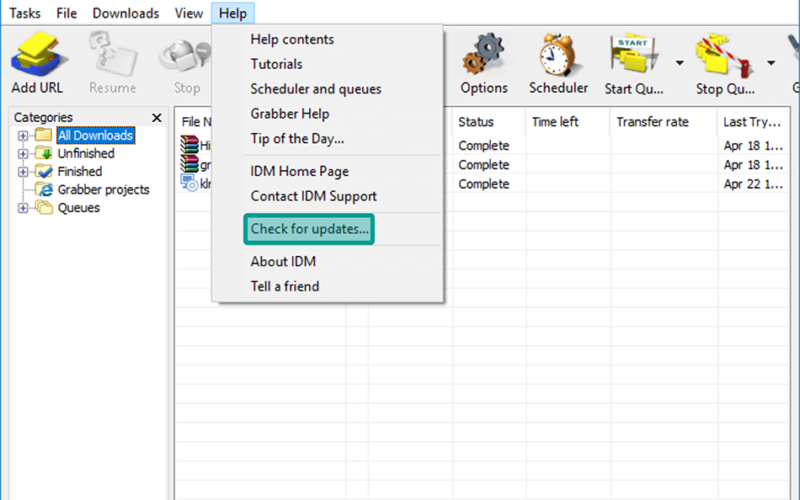
Task: Choose Grabber Help menu entry
Action: (x=289, y=114)
